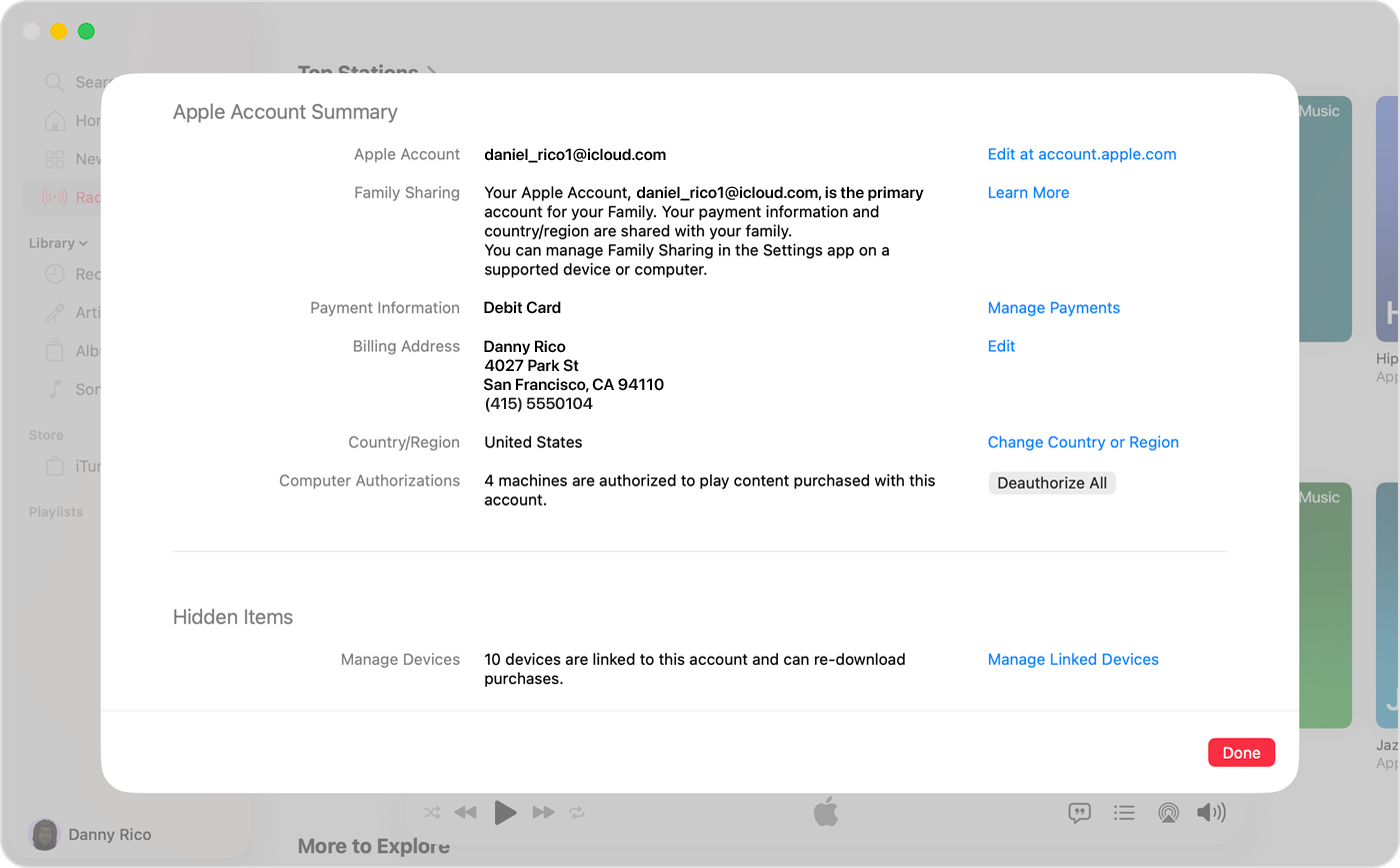The width and height of the screenshot is (1400, 868).
Task: Click the Apple logo in the playback bar
Action: (x=825, y=813)
